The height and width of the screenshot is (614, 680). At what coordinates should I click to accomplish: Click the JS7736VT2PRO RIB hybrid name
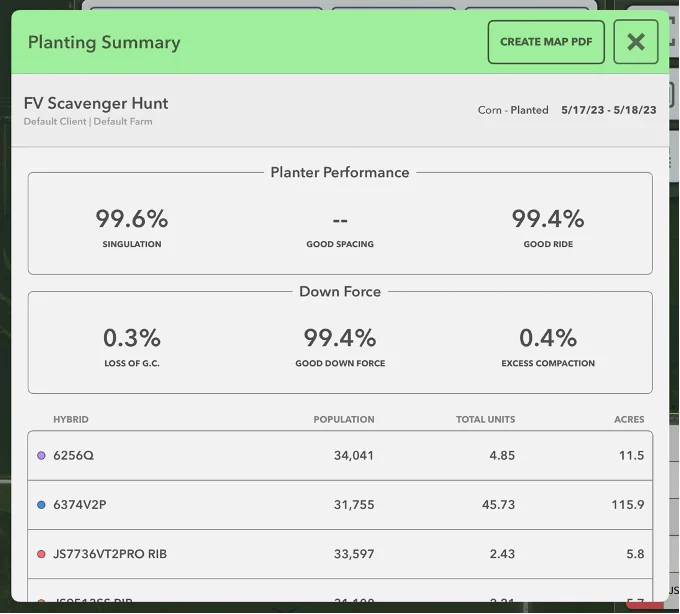[x=110, y=554]
